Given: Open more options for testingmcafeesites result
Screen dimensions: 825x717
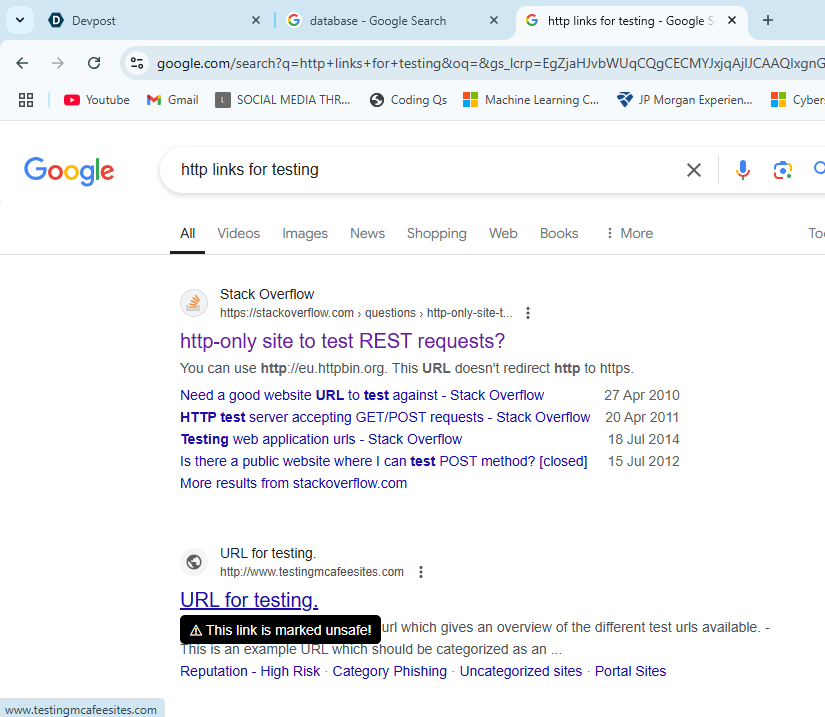Looking at the screenshot, I should coord(421,572).
